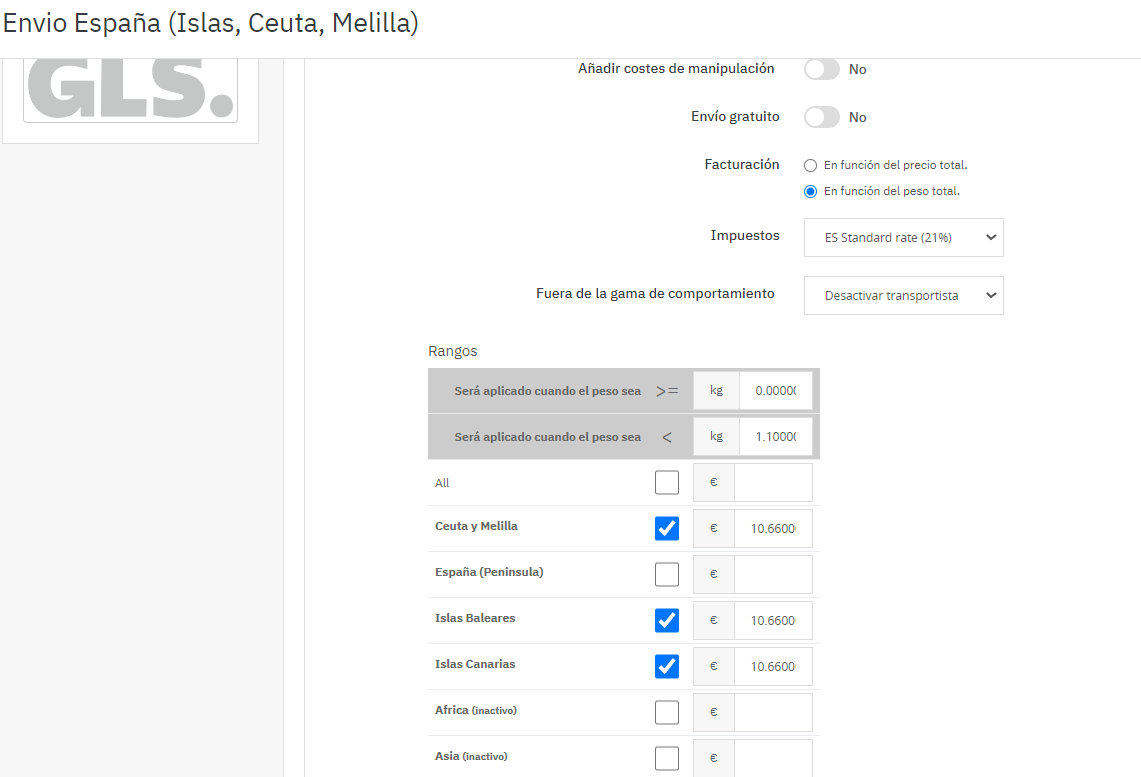Select billing by total price radio
The image size is (1141, 777).
coord(811,165)
